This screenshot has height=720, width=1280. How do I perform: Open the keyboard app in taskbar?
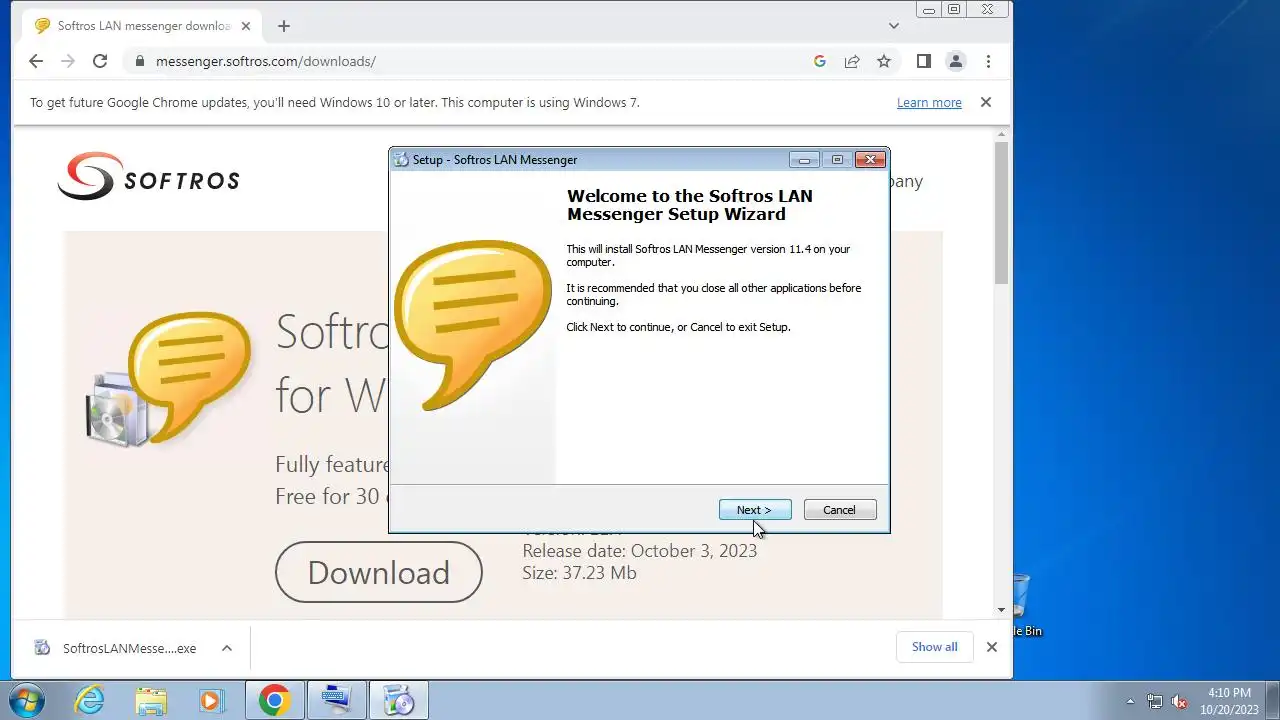point(336,701)
